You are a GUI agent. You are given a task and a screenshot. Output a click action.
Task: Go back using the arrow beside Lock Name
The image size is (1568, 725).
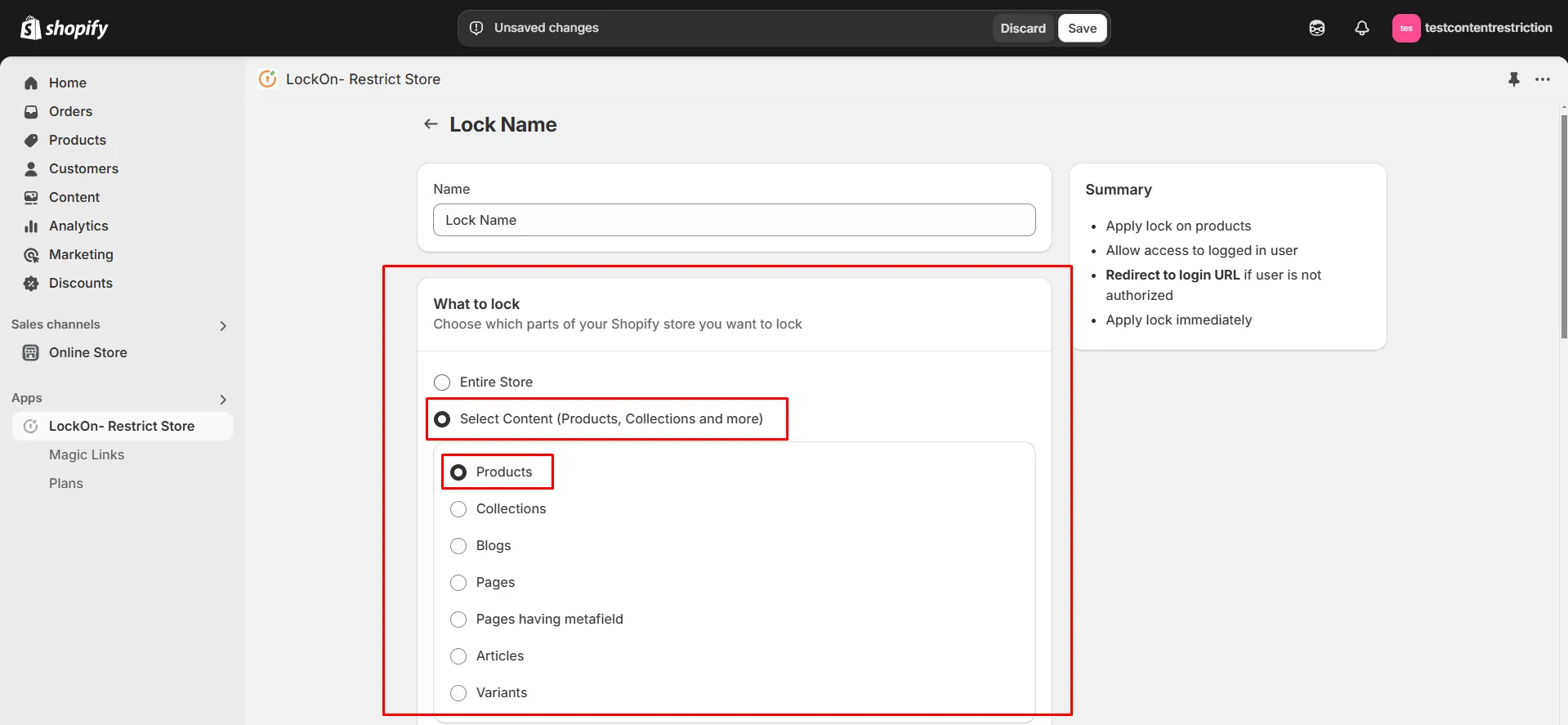pos(431,124)
